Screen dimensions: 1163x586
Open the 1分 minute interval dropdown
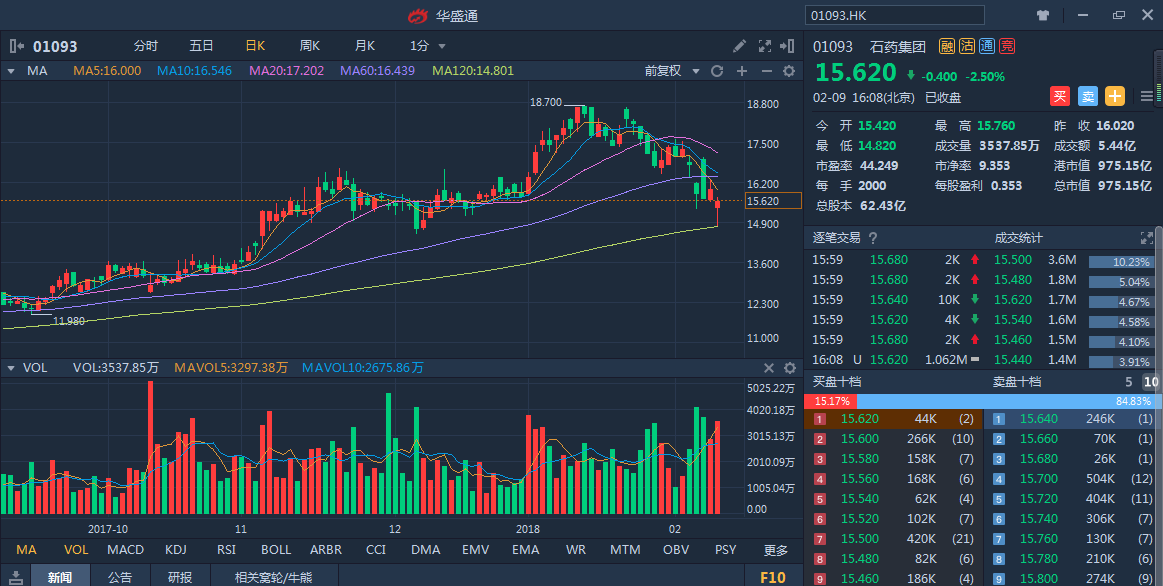[x=427, y=46]
